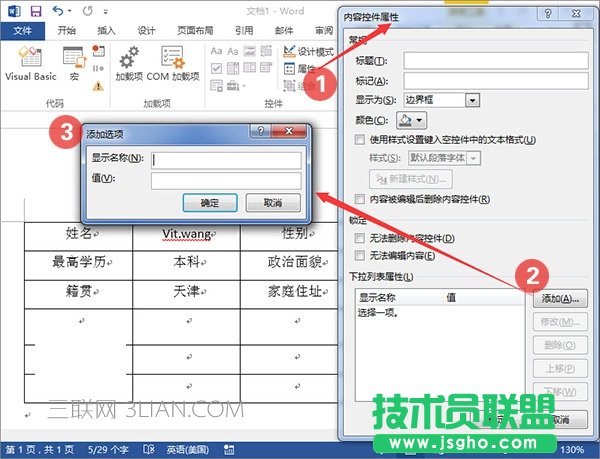Expand the legacy tools dropdown arrow
Viewport: 600px width, 459px height.
point(243,86)
